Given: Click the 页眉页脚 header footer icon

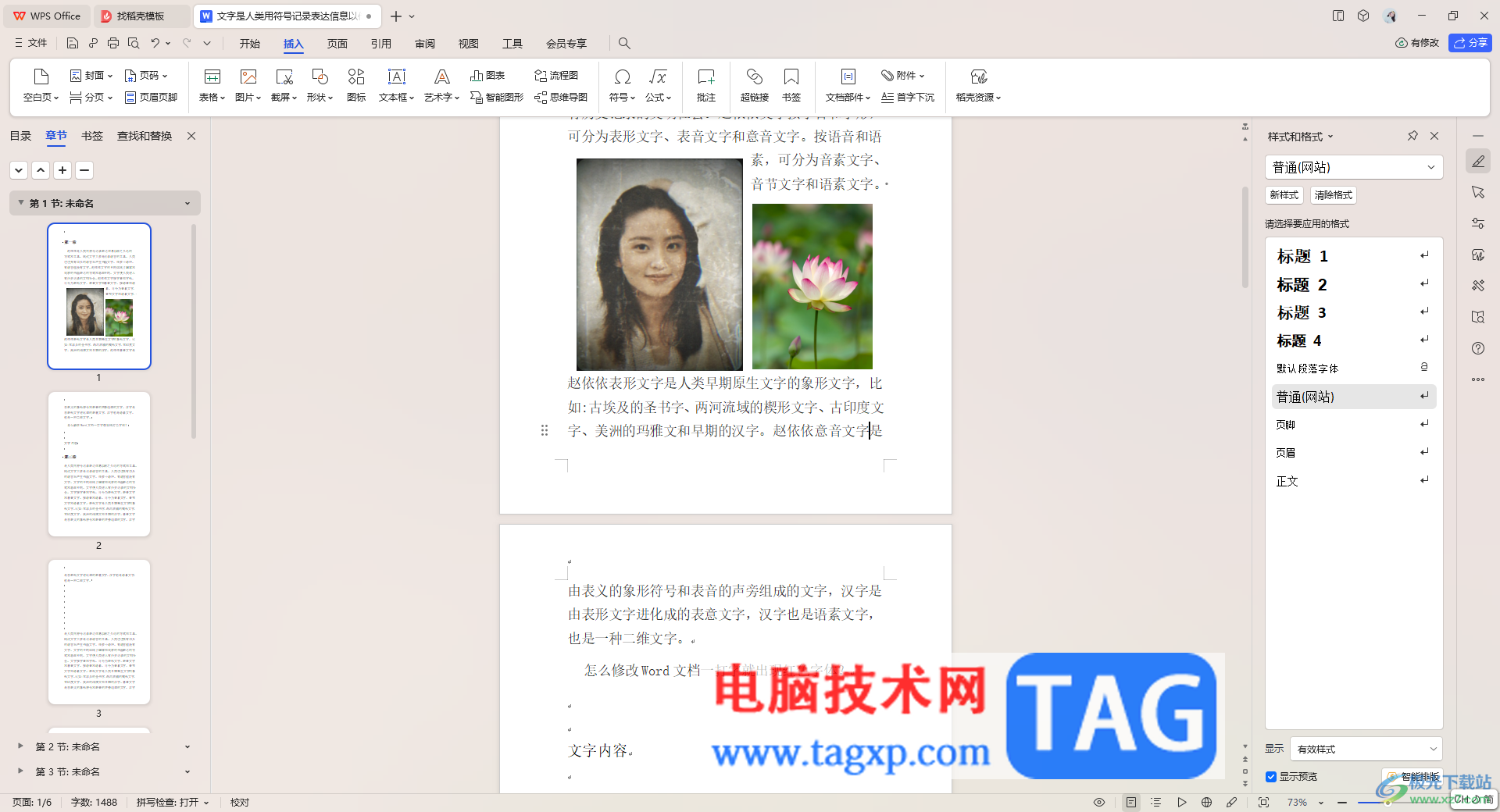Looking at the screenshot, I should pyautogui.click(x=152, y=98).
